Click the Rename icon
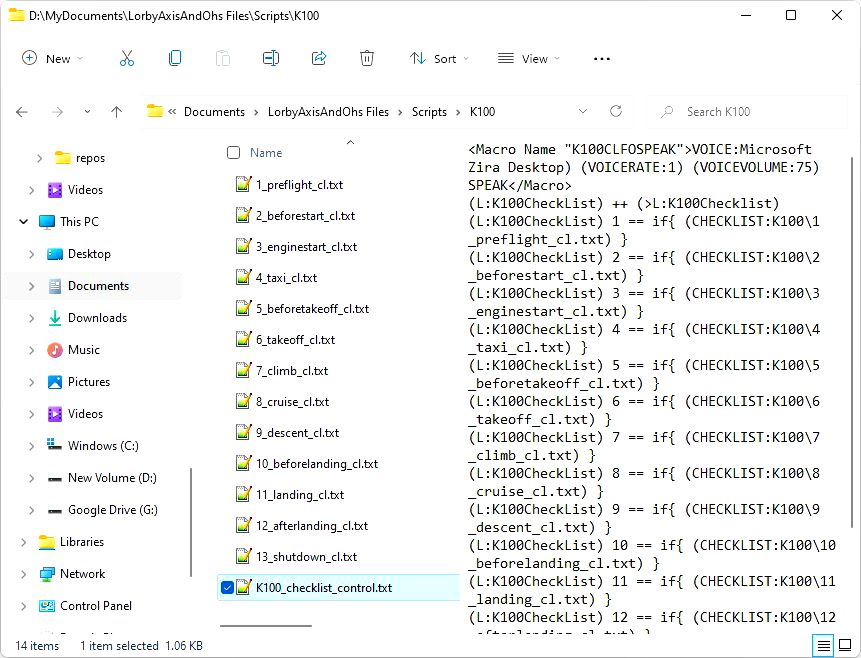 coord(270,58)
